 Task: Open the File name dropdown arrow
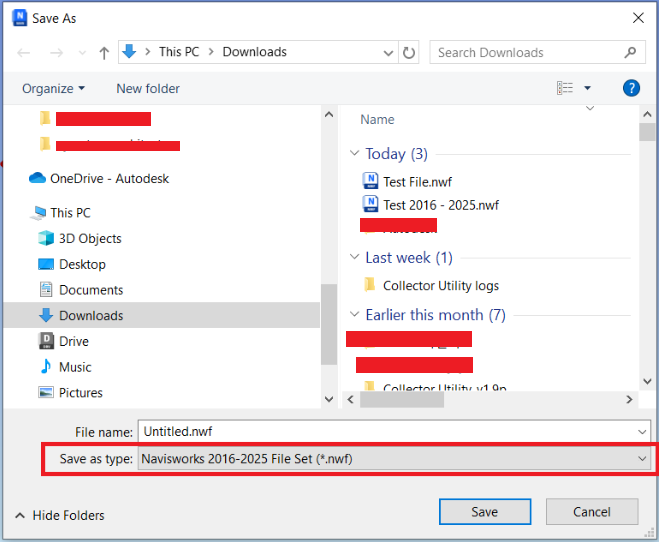pos(642,432)
